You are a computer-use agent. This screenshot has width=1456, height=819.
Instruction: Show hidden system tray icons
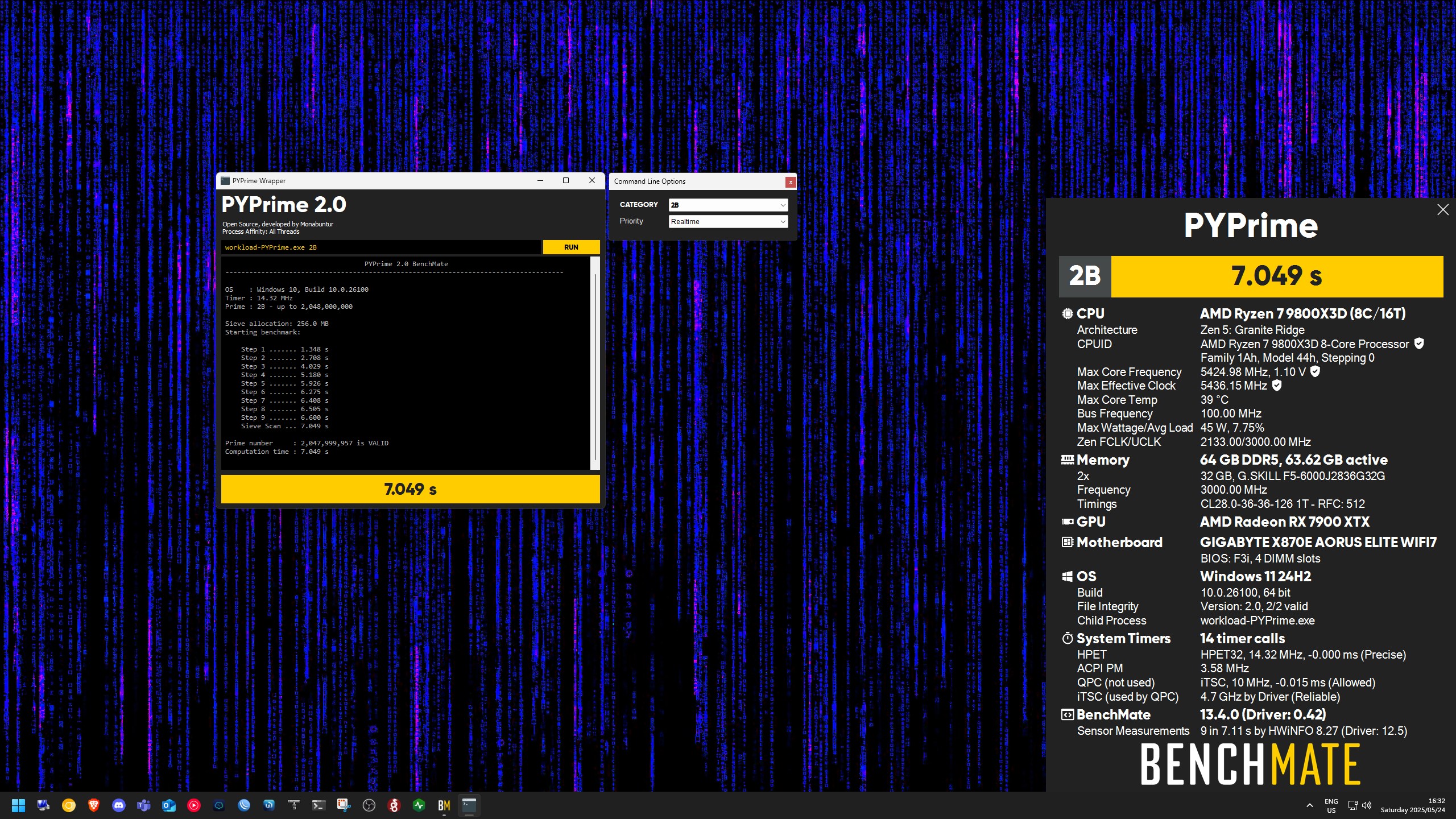tap(1310, 805)
